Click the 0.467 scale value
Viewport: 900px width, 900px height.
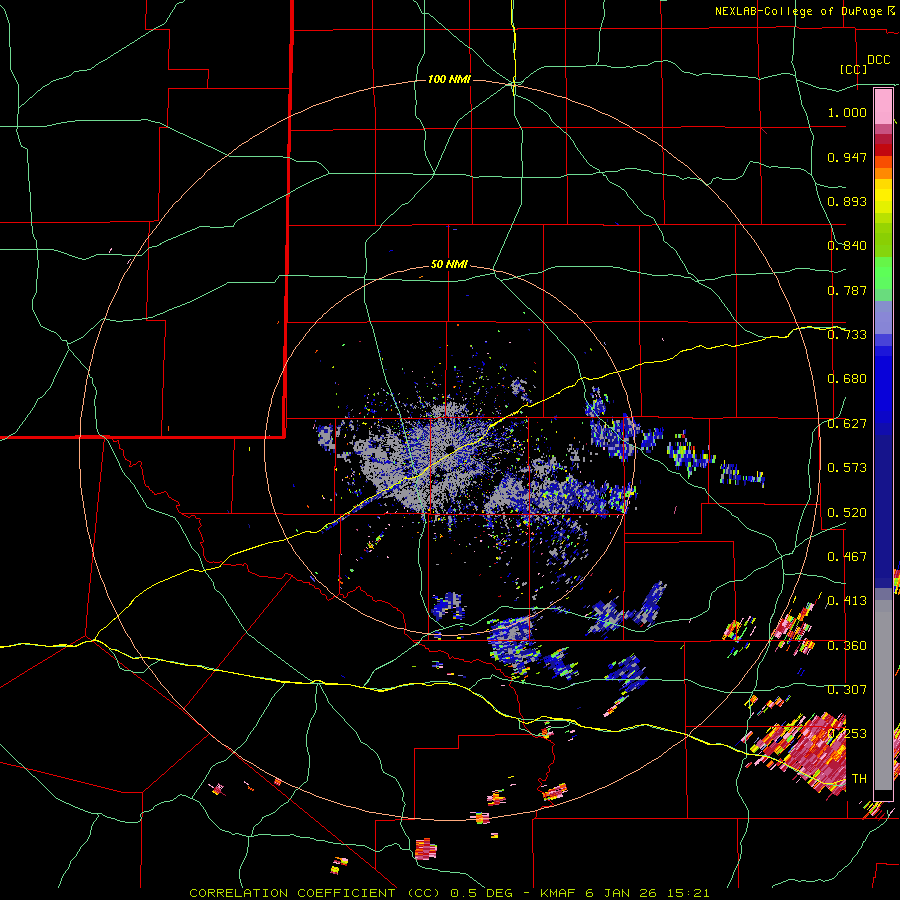tap(847, 557)
